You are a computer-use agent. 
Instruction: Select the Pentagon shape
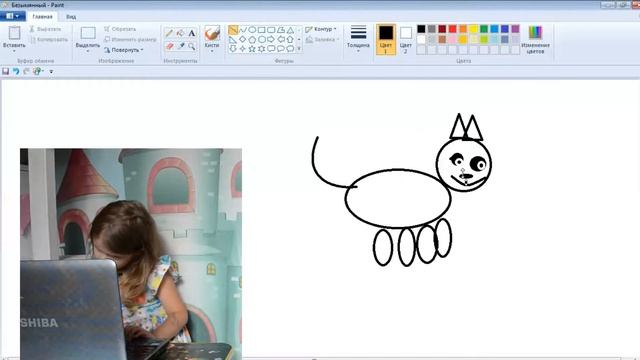point(252,39)
